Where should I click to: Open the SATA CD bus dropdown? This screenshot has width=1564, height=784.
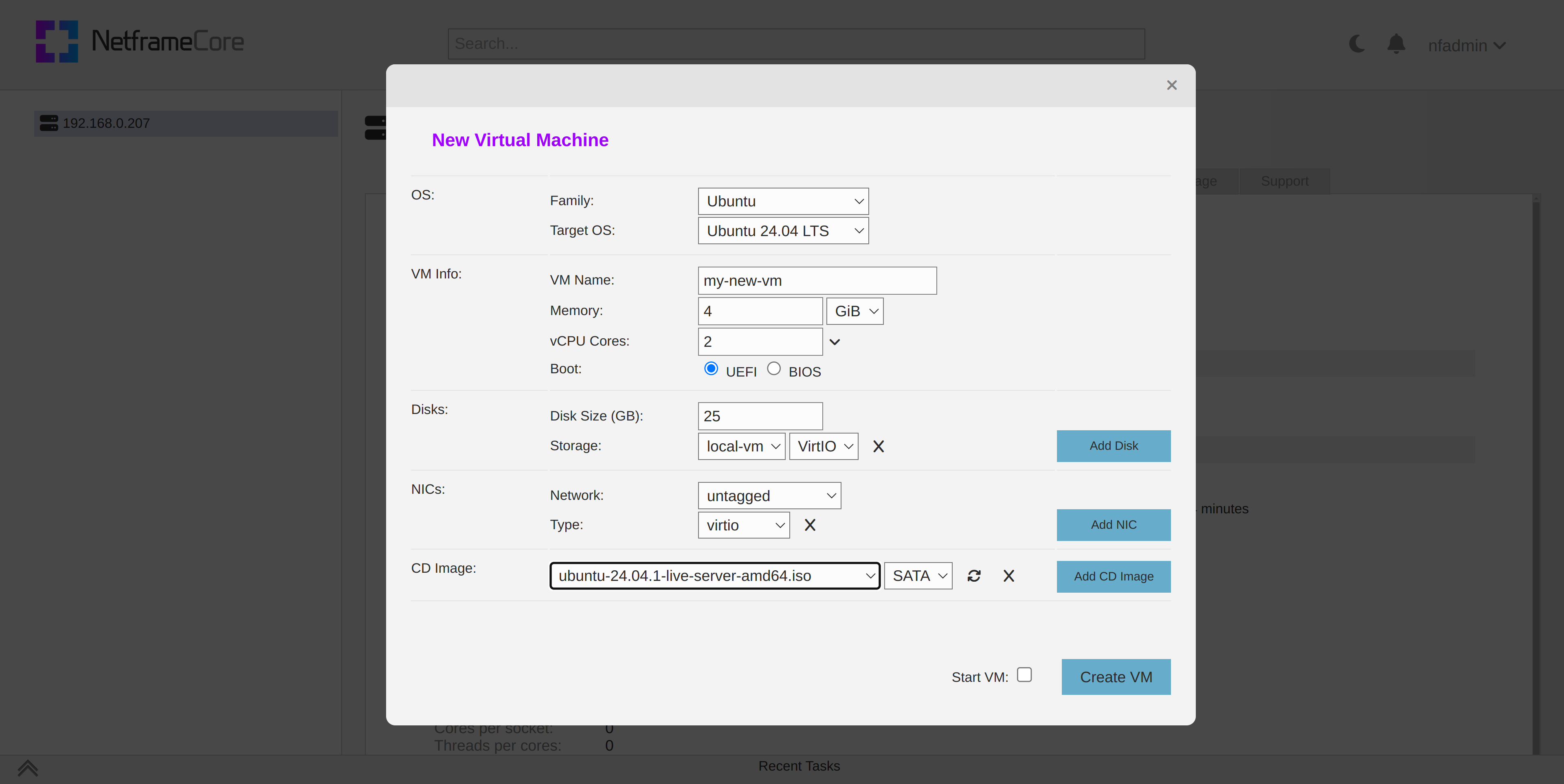pos(918,576)
